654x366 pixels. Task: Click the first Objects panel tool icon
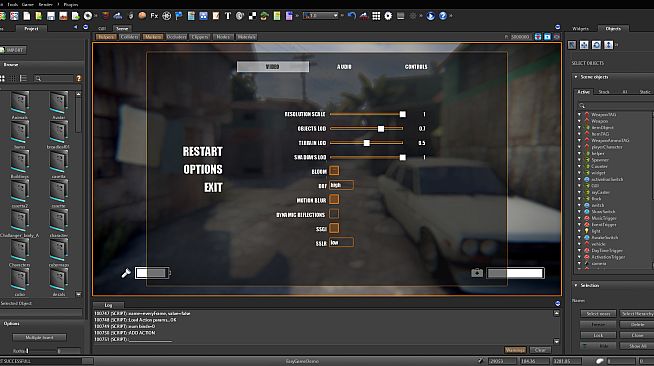(x=572, y=45)
